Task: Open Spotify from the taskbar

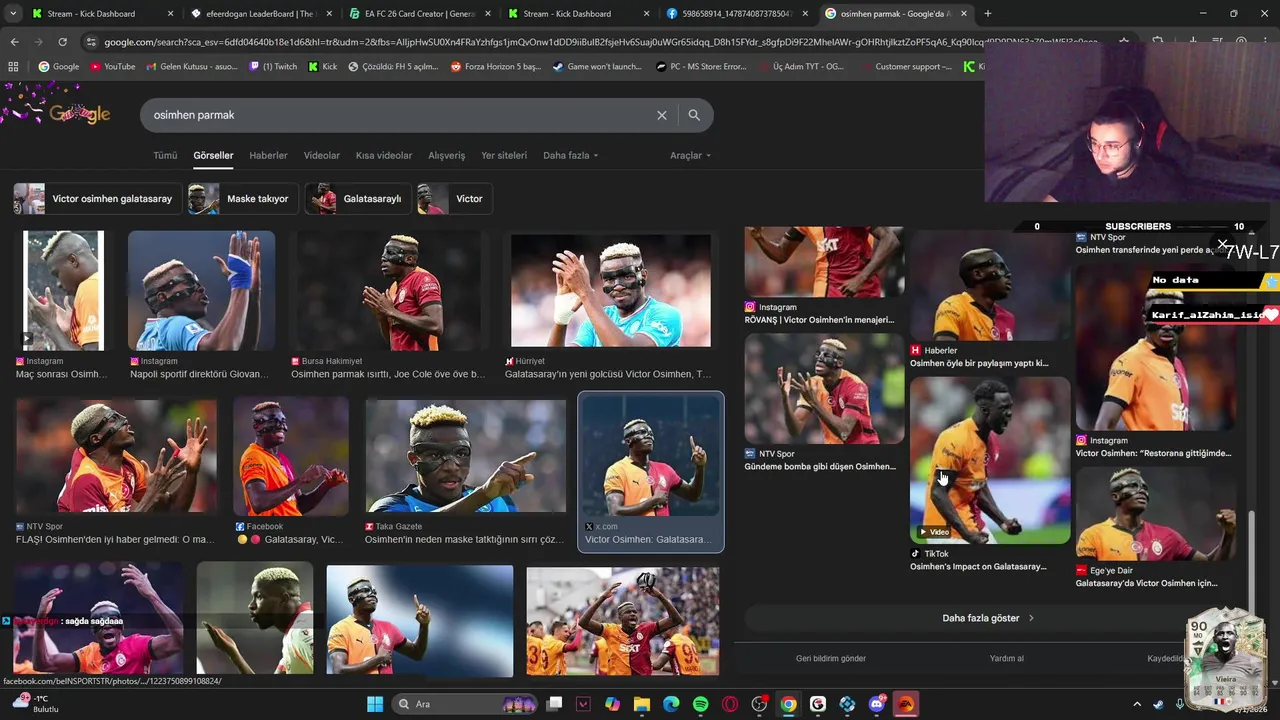Action: [x=700, y=704]
